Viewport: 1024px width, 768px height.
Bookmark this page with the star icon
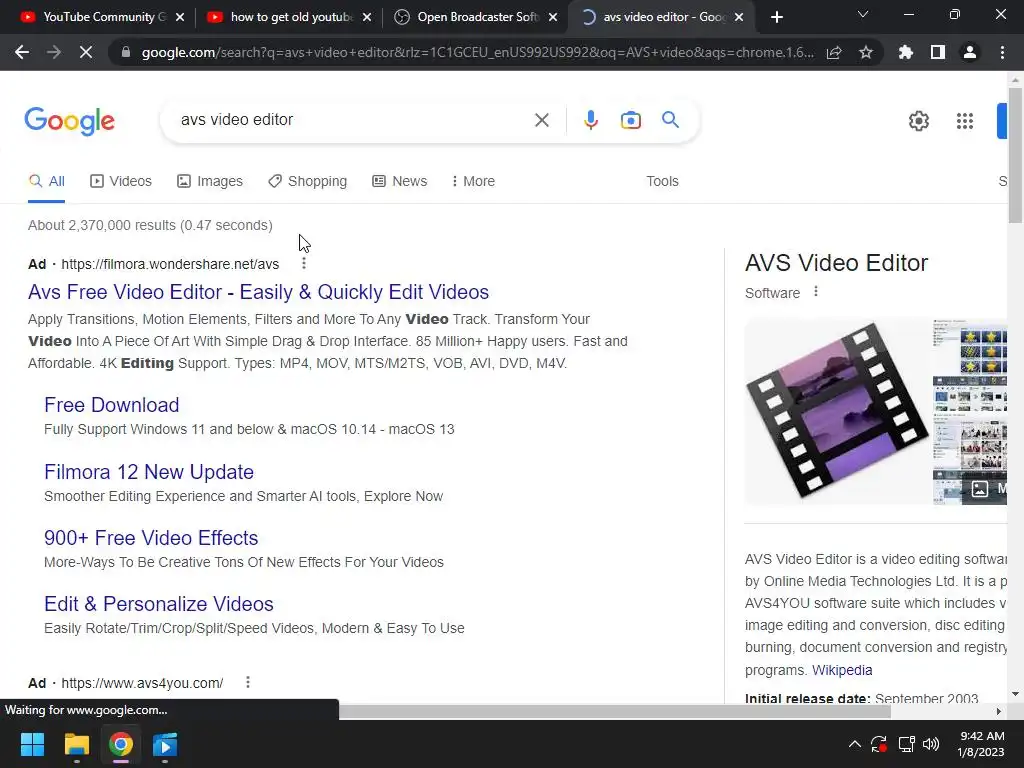tap(866, 52)
